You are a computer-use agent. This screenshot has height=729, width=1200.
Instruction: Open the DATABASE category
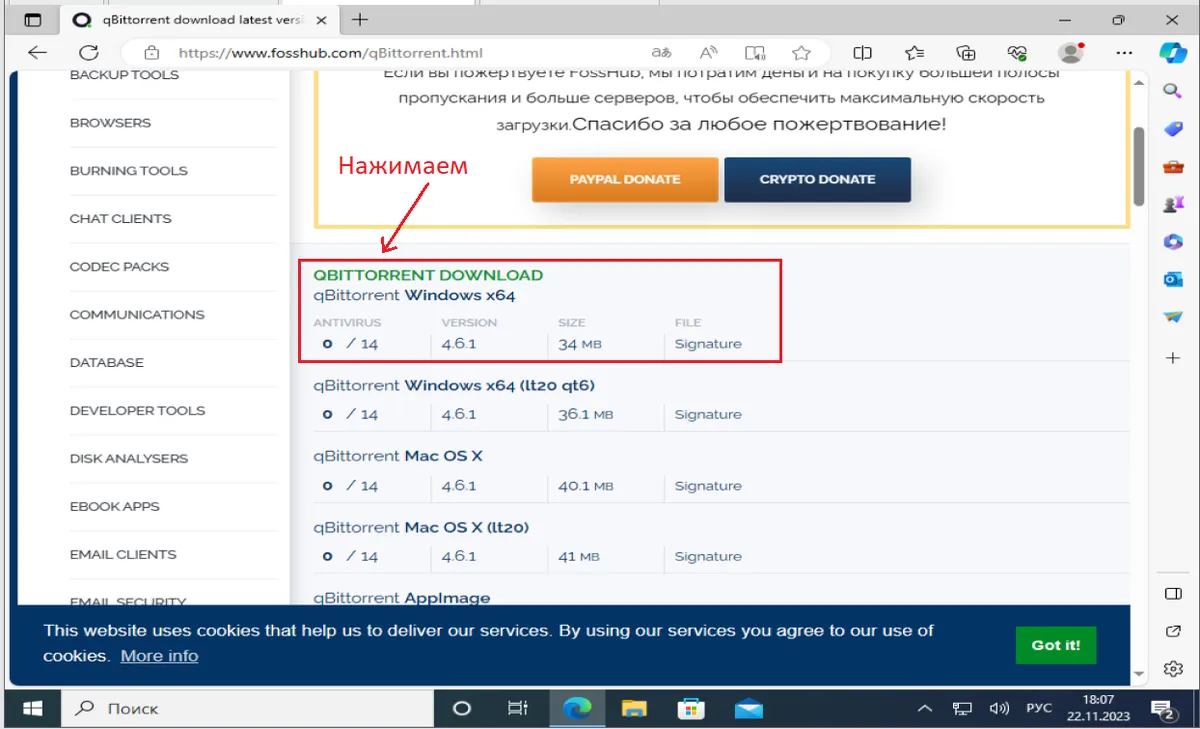pos(106,363)
